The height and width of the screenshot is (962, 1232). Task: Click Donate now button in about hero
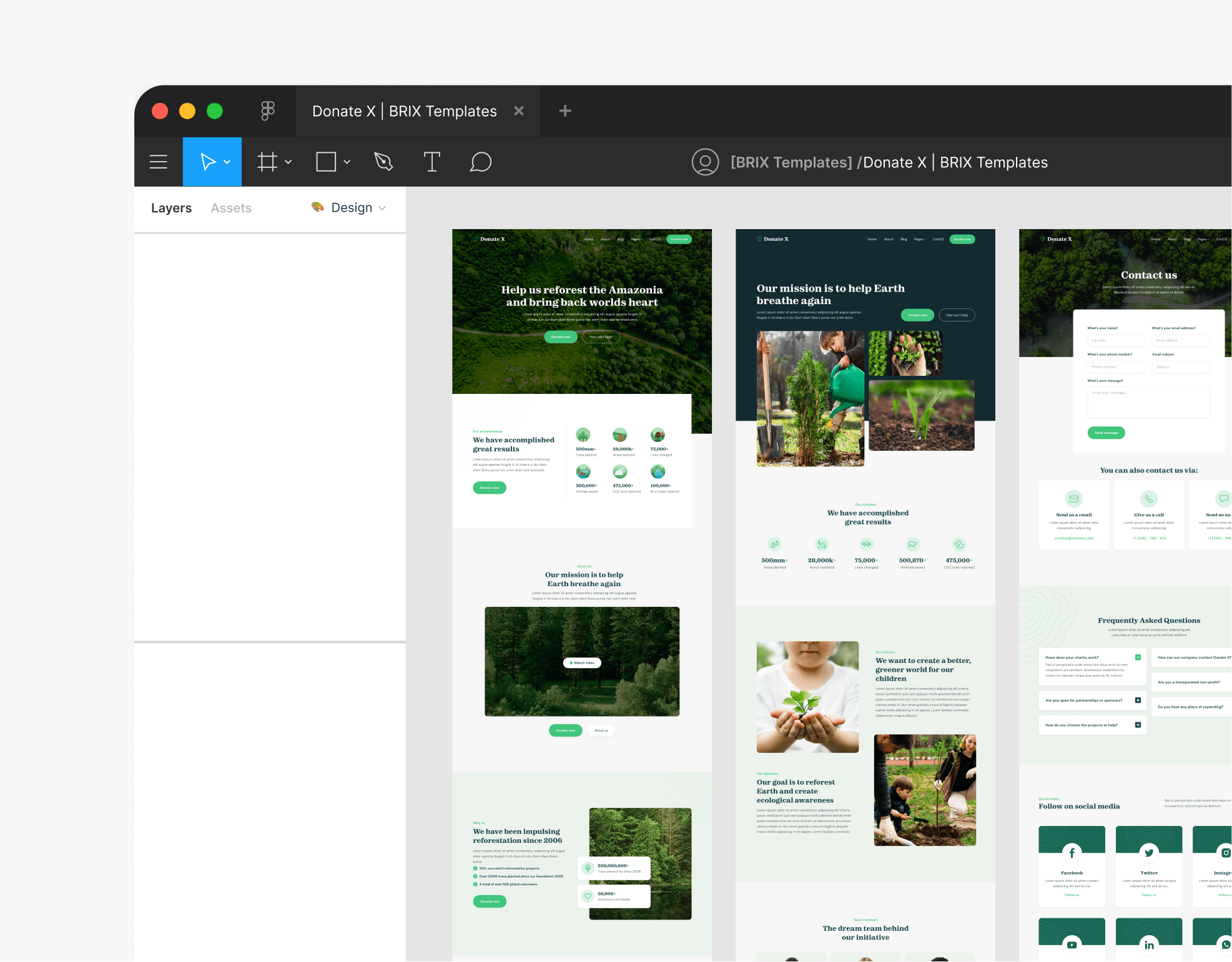tap(917, 315)
